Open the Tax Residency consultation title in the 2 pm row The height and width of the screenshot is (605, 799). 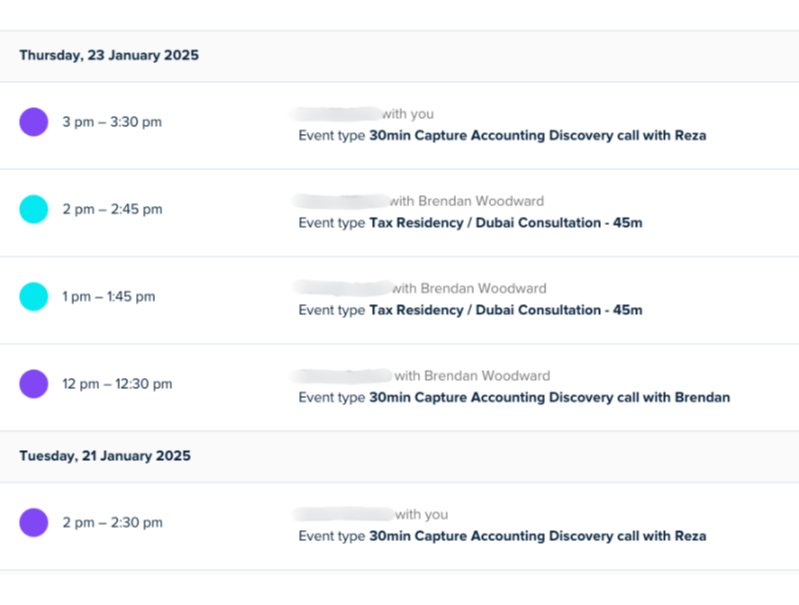505,222
